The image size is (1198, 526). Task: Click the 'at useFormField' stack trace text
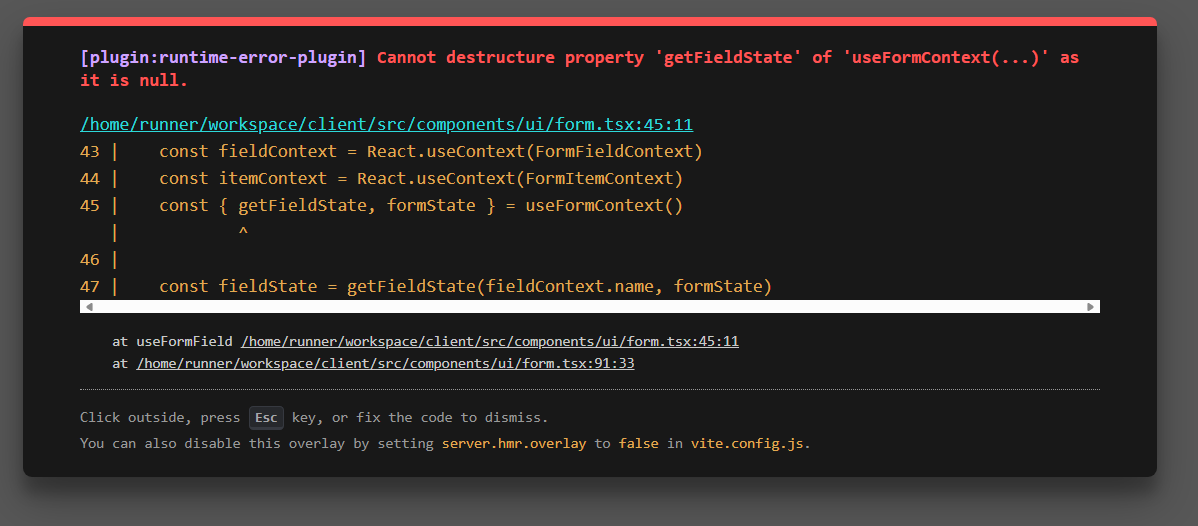174,341
